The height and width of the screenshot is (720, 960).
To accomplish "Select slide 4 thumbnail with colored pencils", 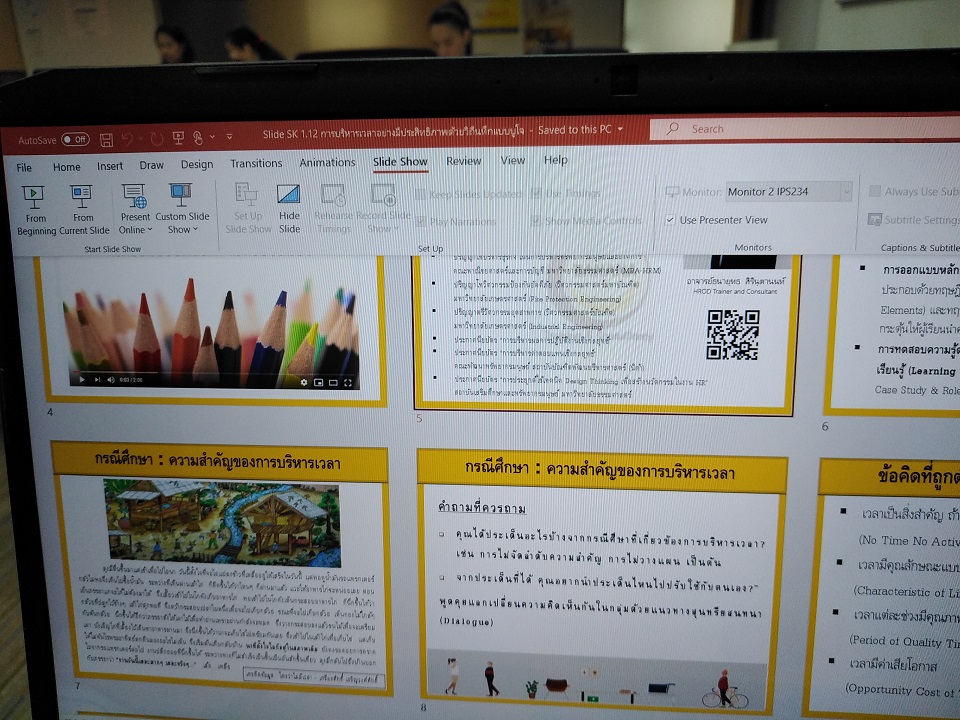I will point(212,330).
